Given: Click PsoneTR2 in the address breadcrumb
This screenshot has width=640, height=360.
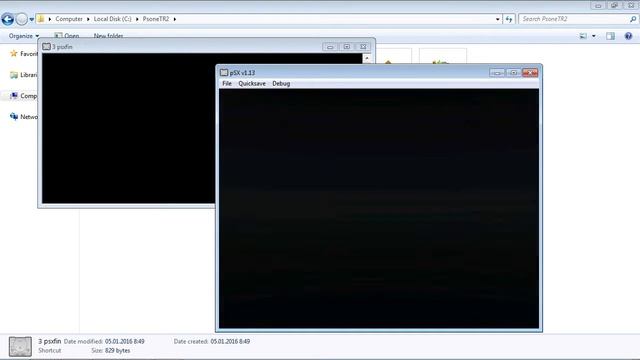Looking at the screenshot, I should 156,19.
